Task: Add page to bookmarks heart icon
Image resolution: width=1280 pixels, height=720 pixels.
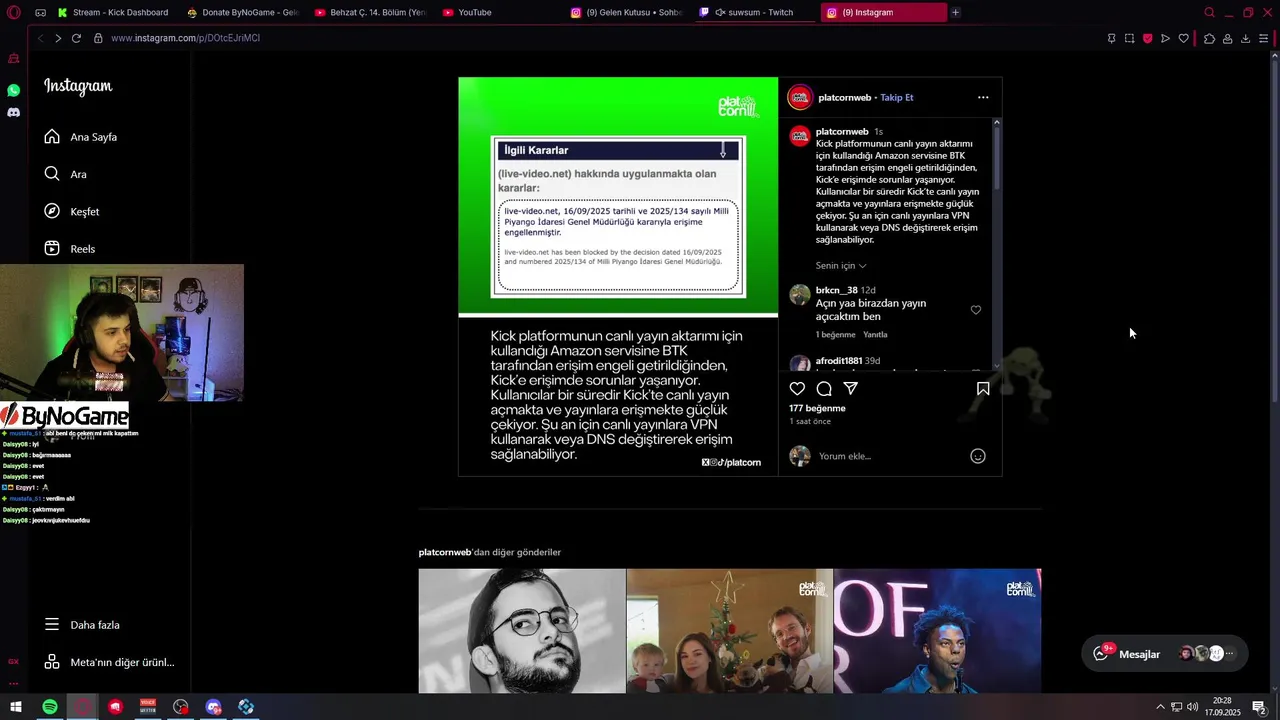Action: point(1184,38)
